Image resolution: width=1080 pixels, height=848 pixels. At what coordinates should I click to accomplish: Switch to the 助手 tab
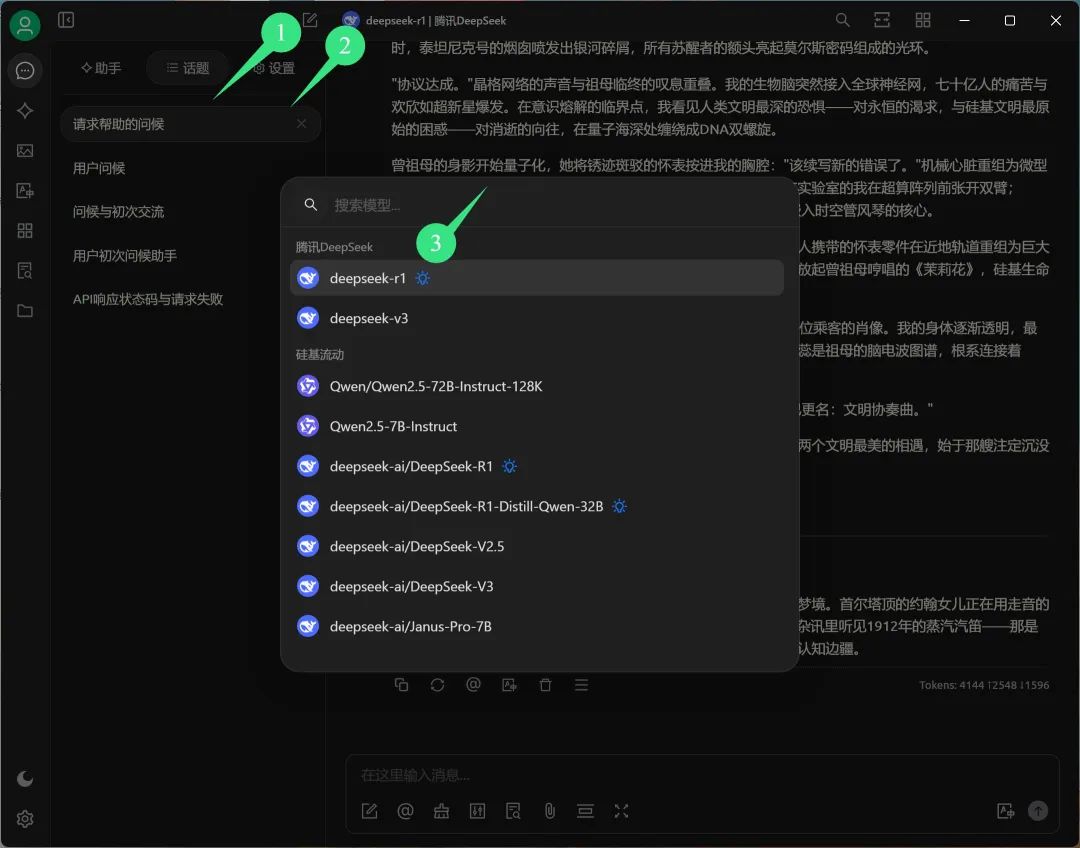click(x=101, y=68)
